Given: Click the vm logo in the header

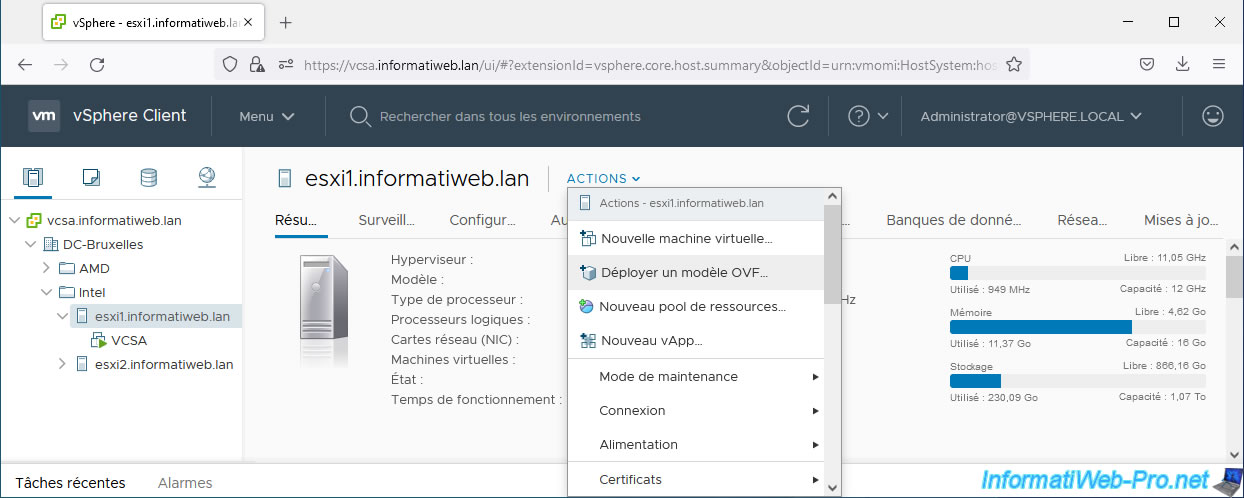Looking at the screenshot, I should point(44,116).
